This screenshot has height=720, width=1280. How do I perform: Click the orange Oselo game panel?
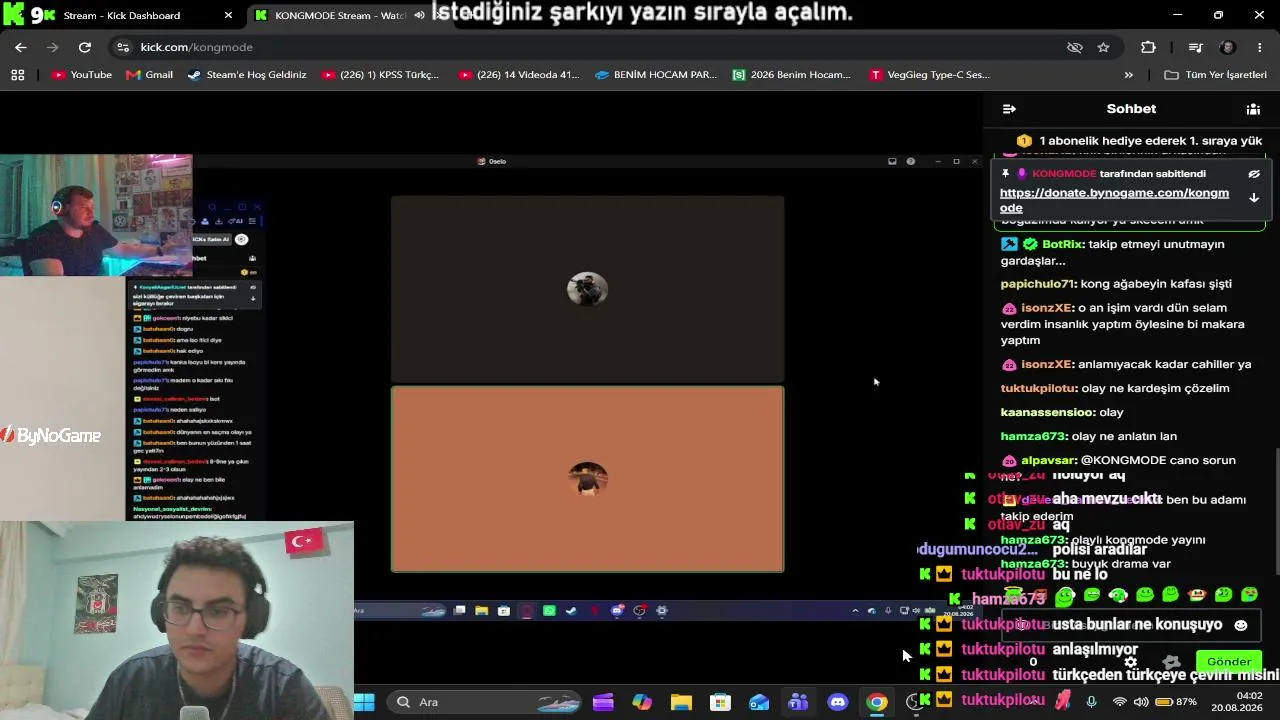tap(588, 479)
